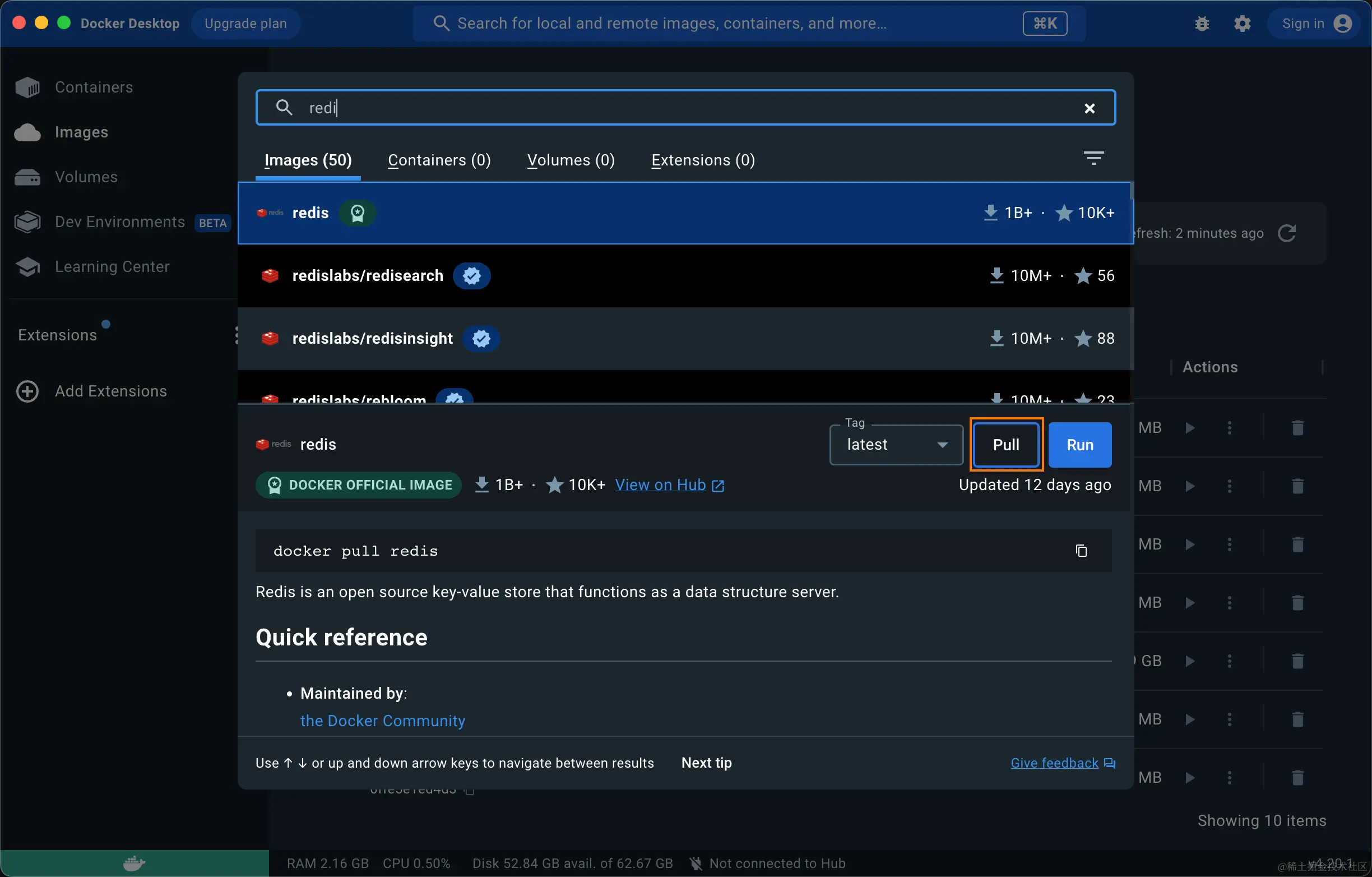Open the Docker Community link

[383, 721]
